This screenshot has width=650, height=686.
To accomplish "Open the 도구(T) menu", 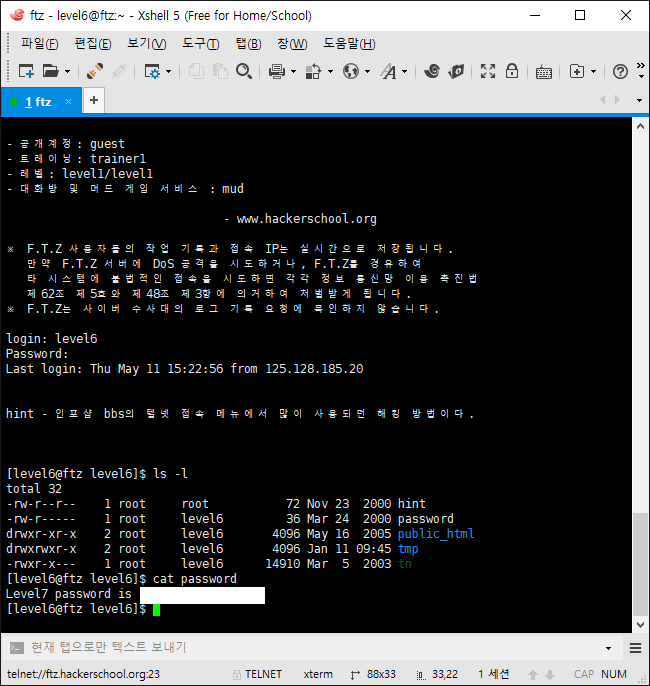I will tap(201, 43).
